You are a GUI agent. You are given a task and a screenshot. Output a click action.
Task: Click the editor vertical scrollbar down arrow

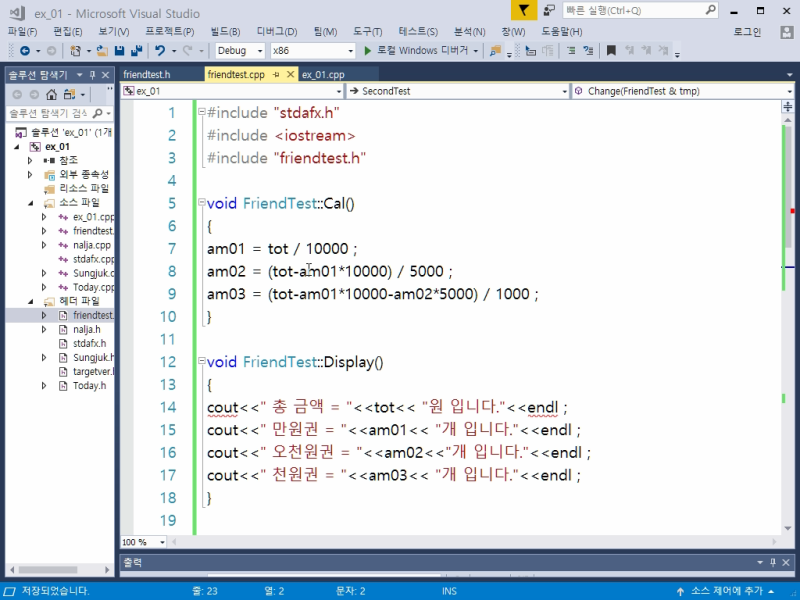(787, 529)
